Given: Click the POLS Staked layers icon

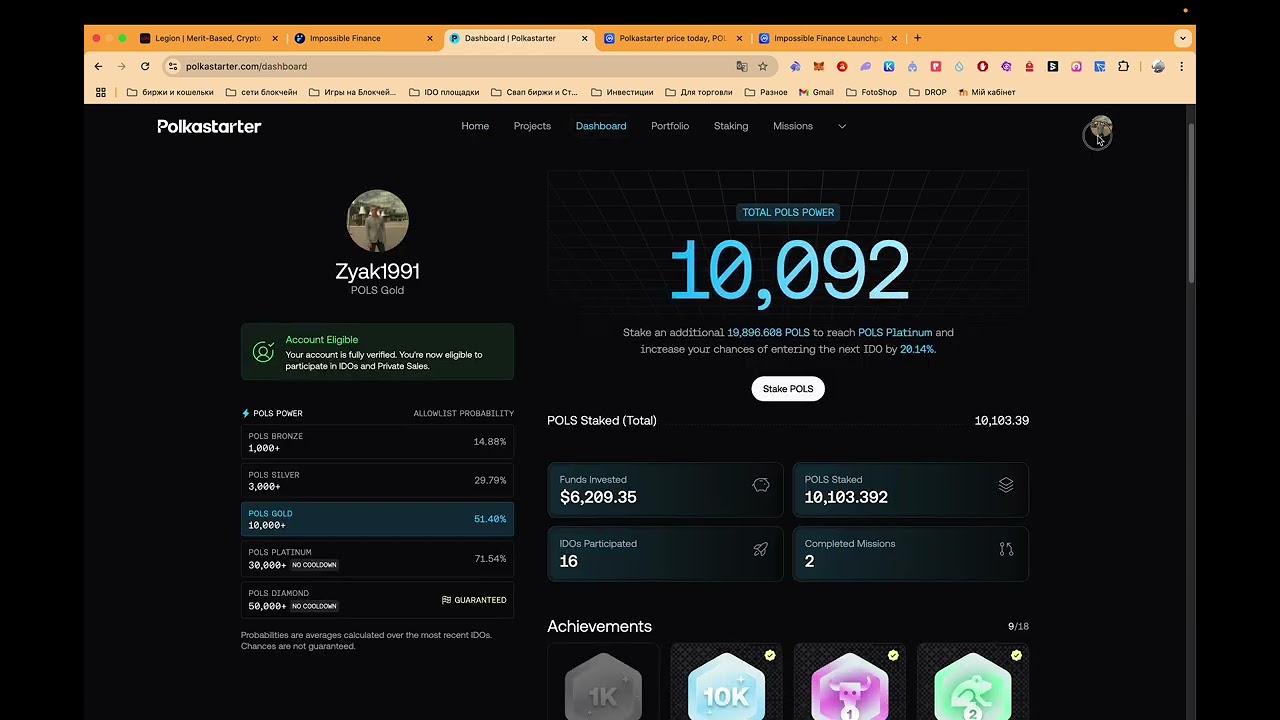Looking at the screenshot, I should 1006,485.
